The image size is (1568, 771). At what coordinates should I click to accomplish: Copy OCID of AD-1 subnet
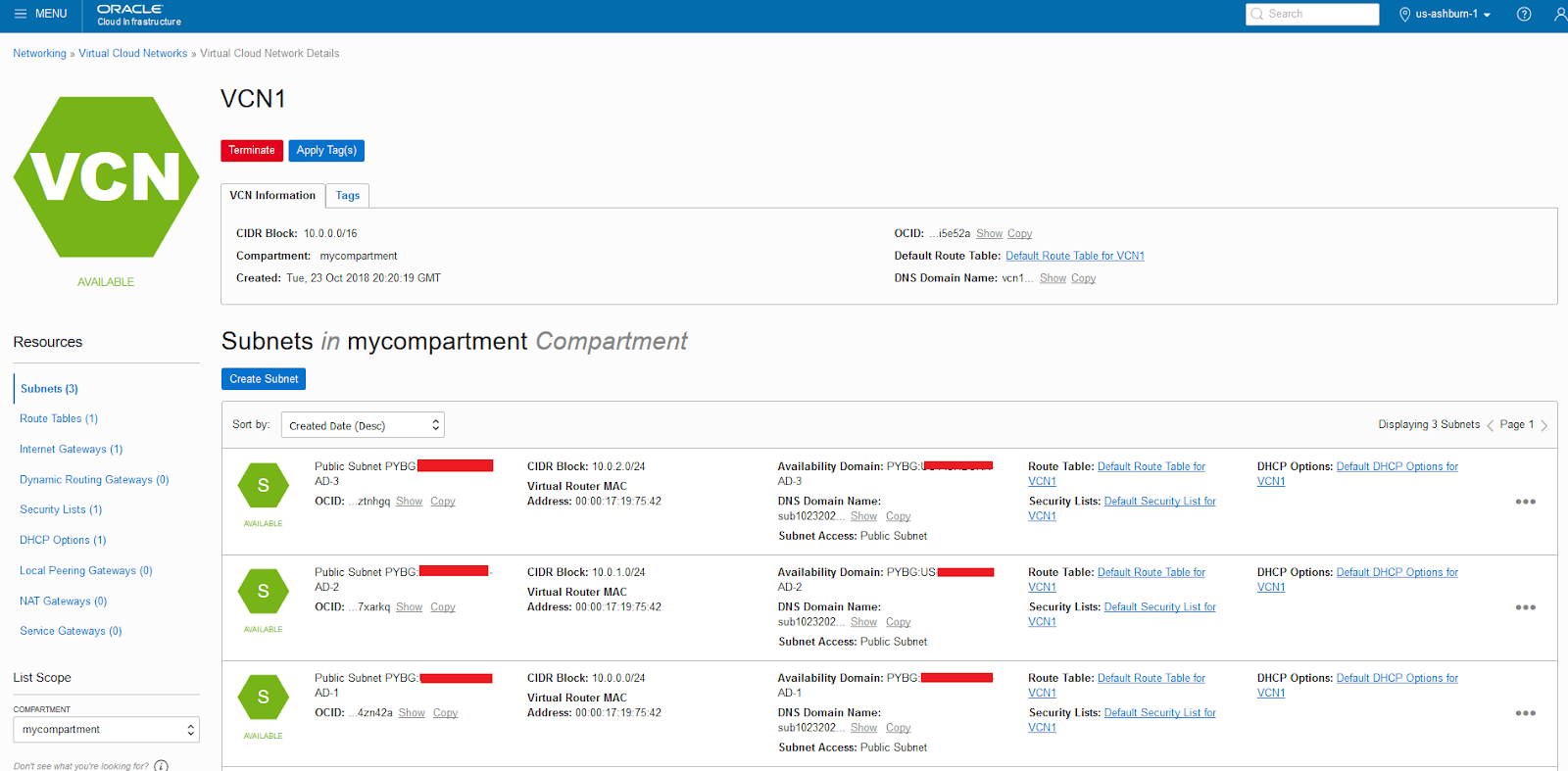coord(445,713)
